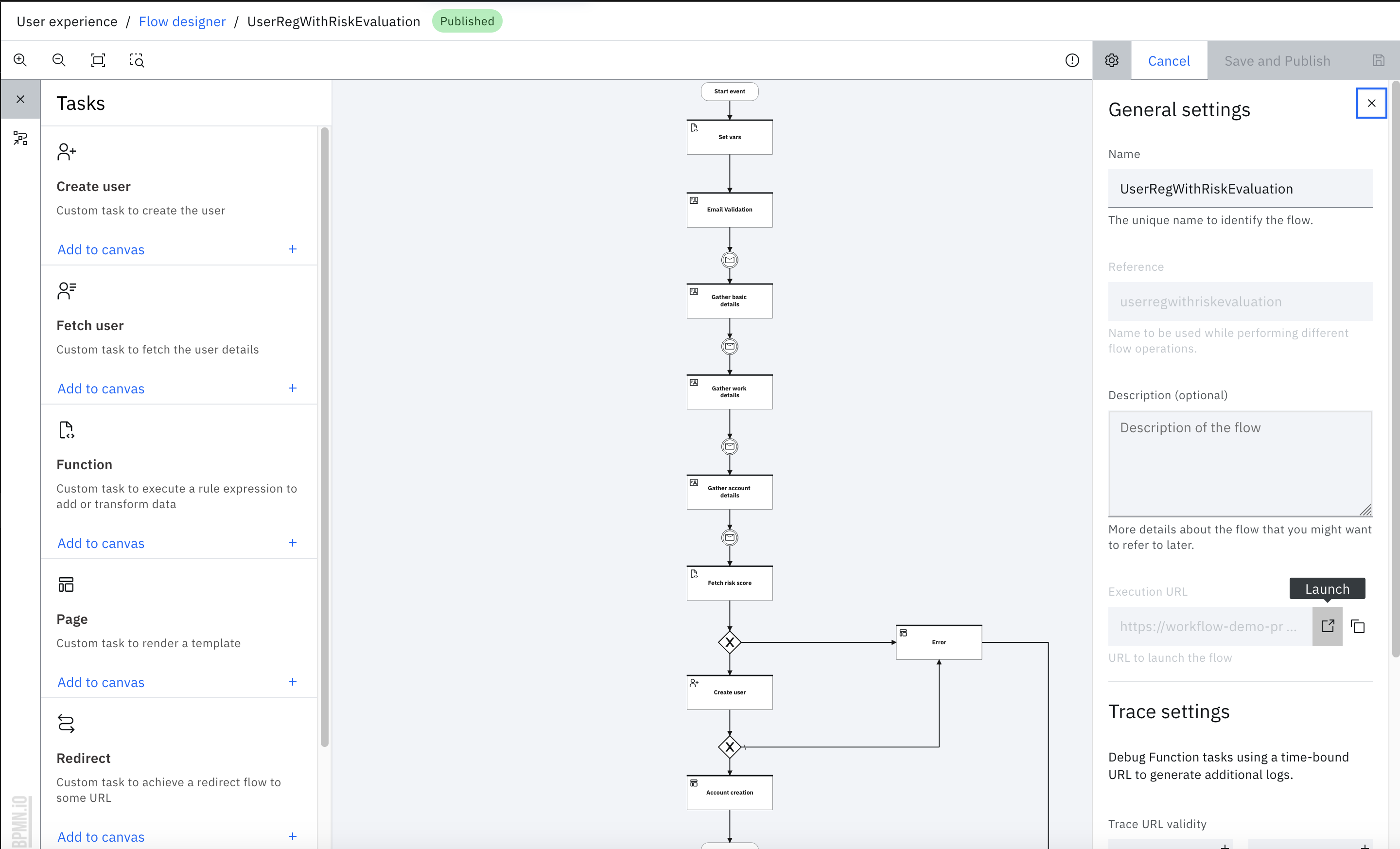The height and width of the screenshot is (849, 1400).
Task: Click the Description text area
Action: tap(1240, 464)
